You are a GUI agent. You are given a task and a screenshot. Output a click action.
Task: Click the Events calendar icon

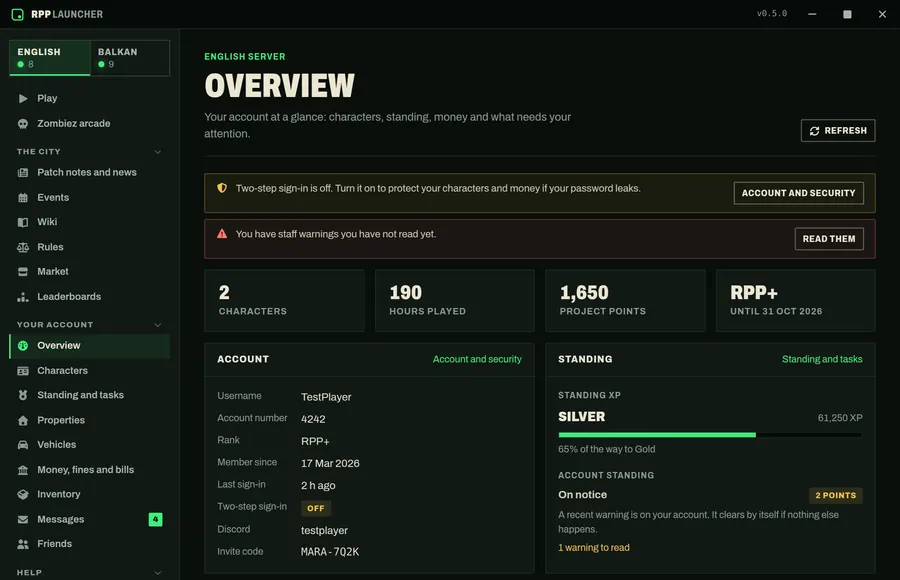point(23,198)
